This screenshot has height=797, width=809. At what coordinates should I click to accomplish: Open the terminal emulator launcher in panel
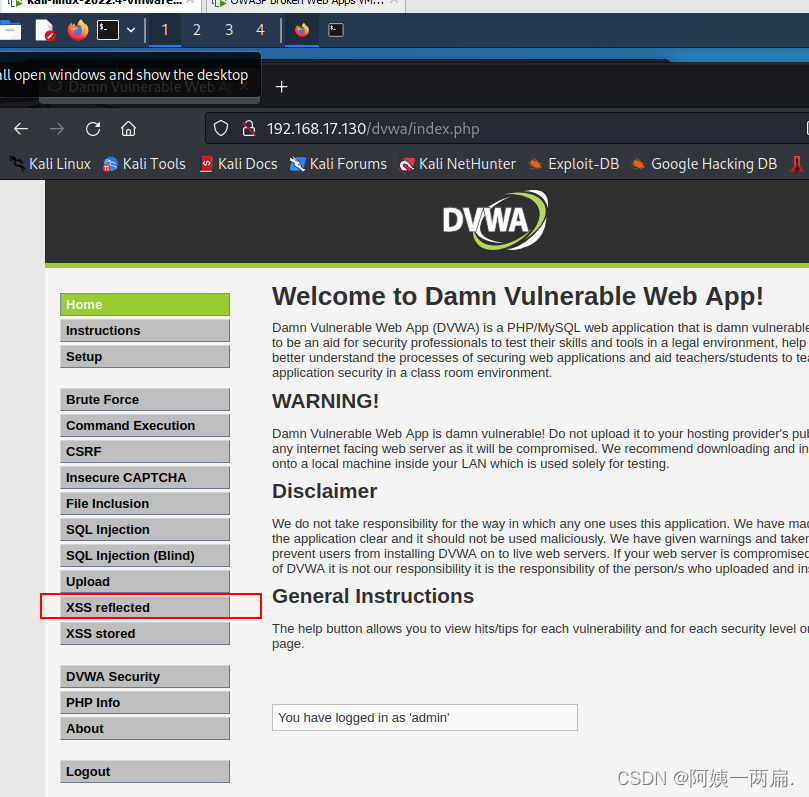[x=108, y=30]
